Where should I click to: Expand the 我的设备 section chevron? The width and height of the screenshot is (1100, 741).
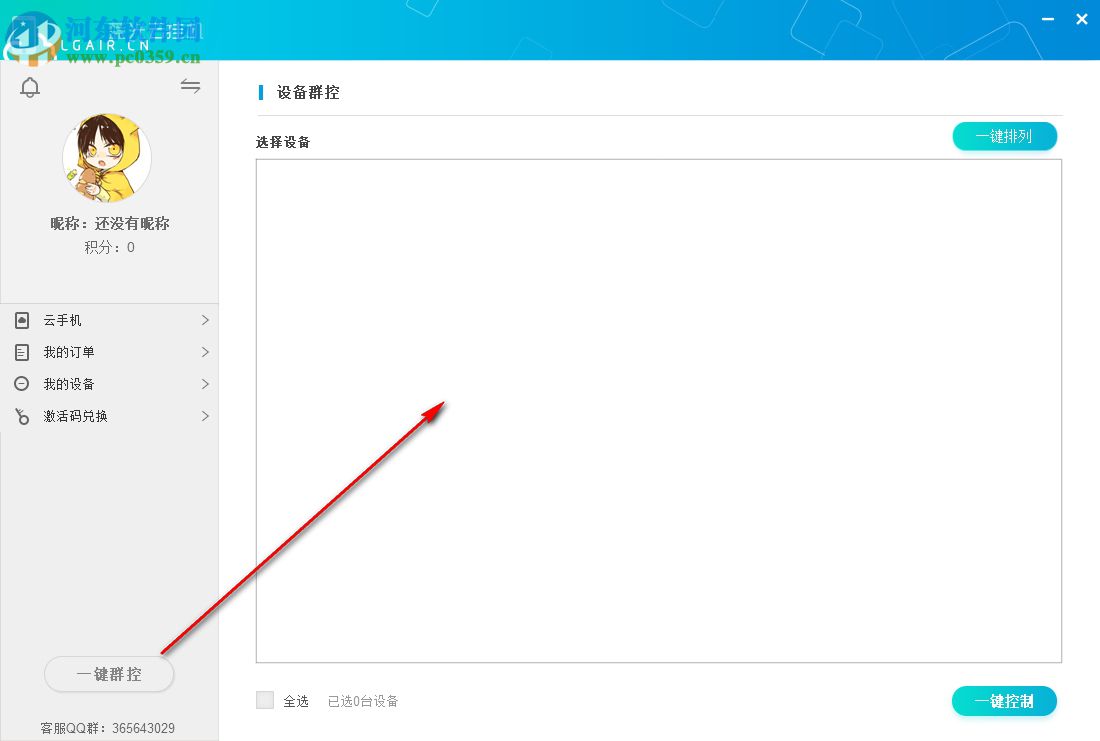pos(205,384)
